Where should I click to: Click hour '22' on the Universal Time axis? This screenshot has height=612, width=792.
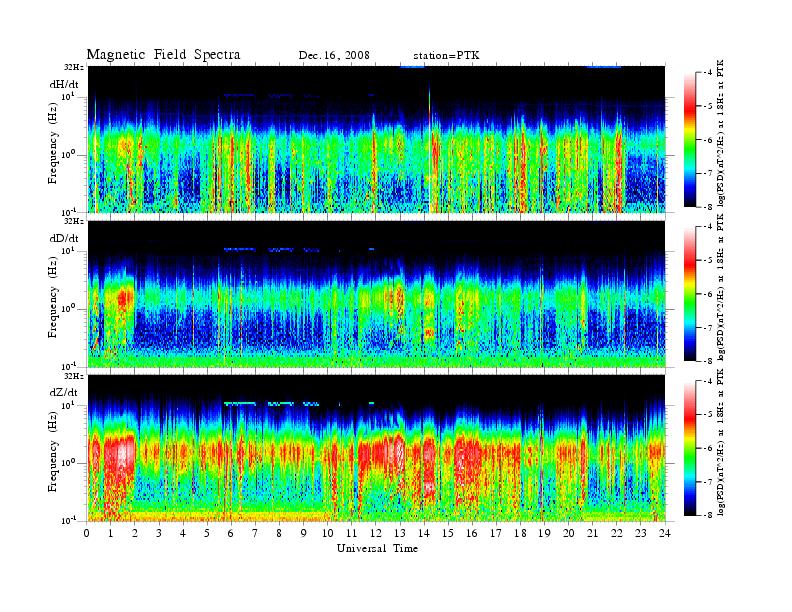tap(616, 534)
